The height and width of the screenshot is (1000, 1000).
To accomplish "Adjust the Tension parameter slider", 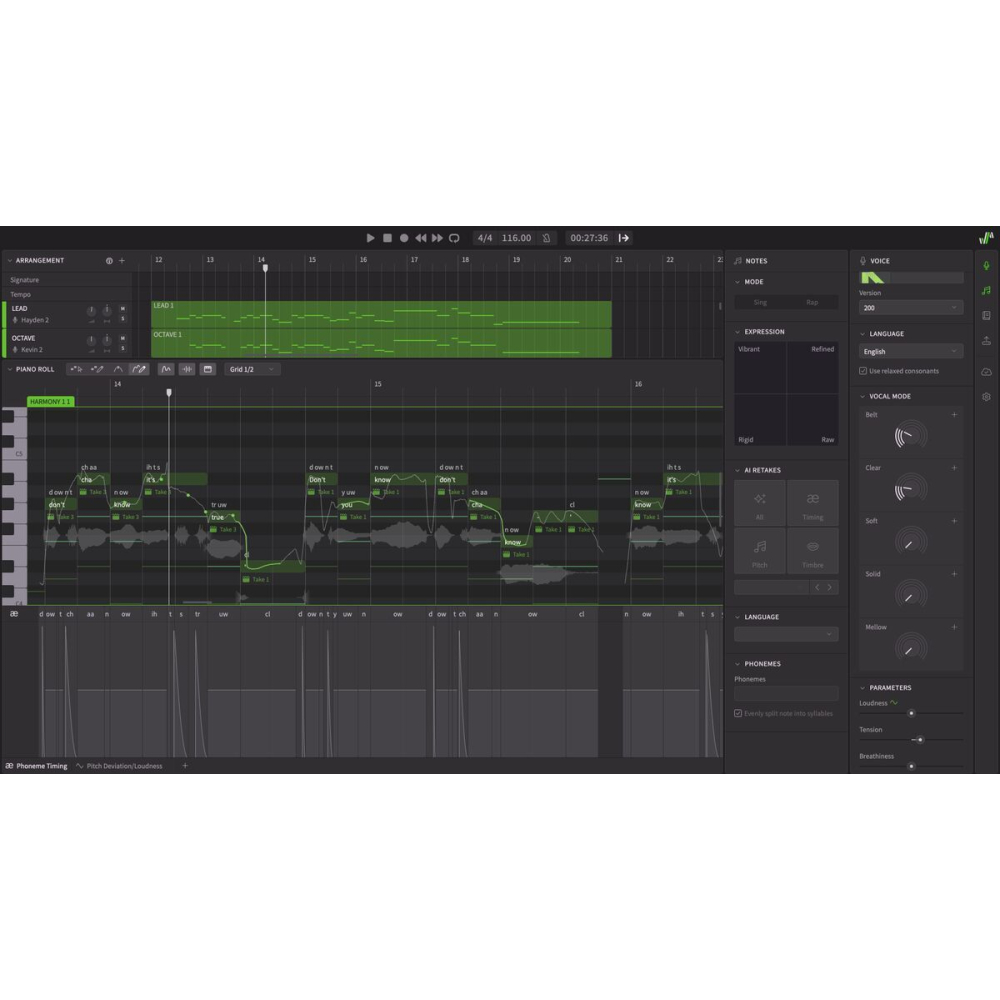I will (x=918, y=740).
